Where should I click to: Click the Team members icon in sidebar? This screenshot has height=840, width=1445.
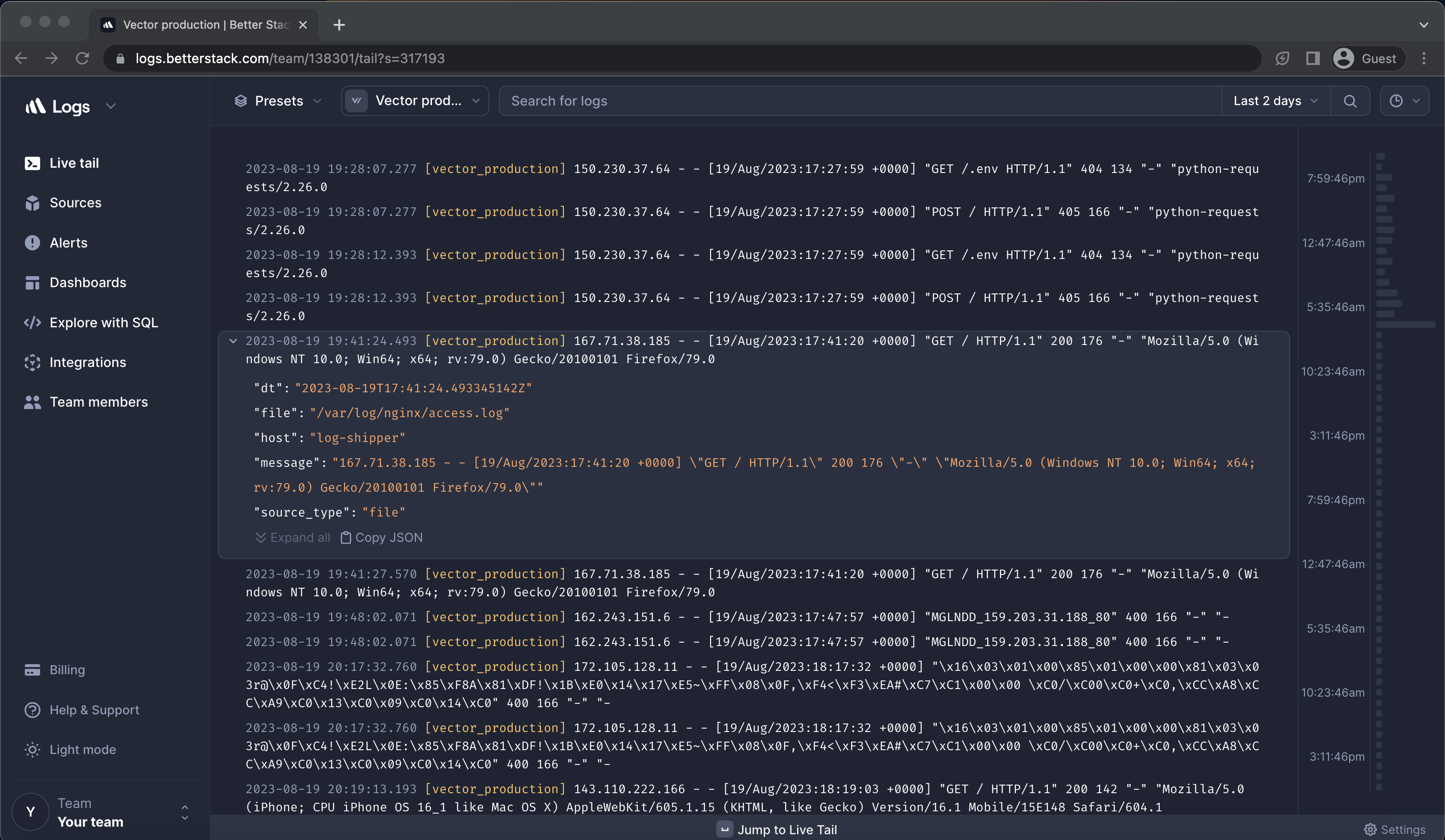pyautogui.click(x=33, y=402)
